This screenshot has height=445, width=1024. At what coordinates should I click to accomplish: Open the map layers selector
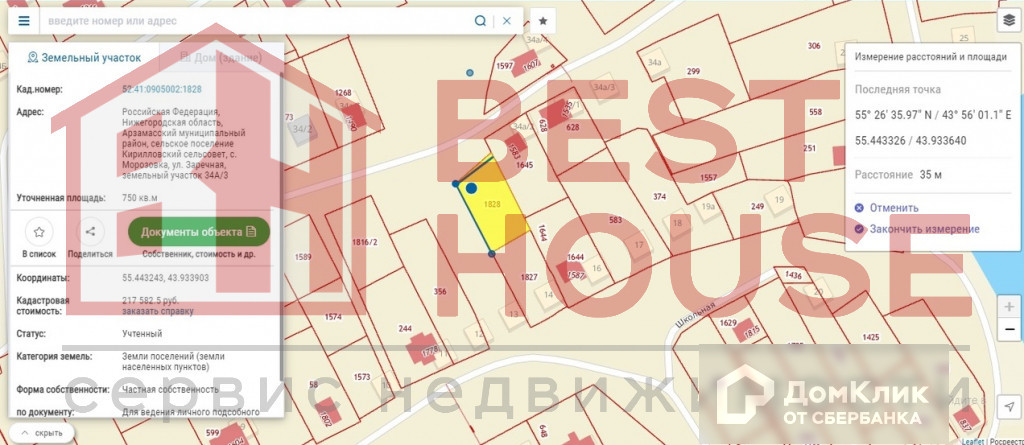1008,21
